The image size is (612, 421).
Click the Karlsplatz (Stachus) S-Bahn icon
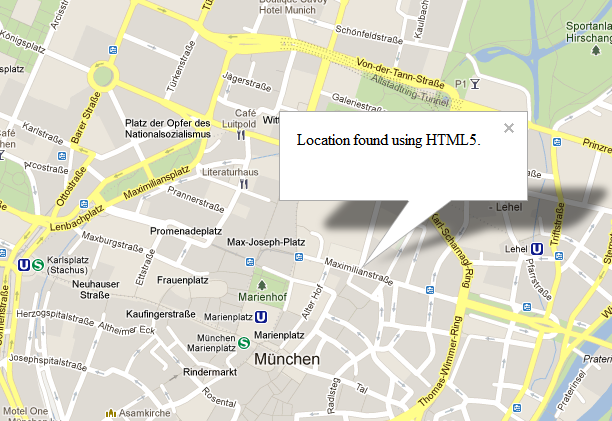coord(38,265)
